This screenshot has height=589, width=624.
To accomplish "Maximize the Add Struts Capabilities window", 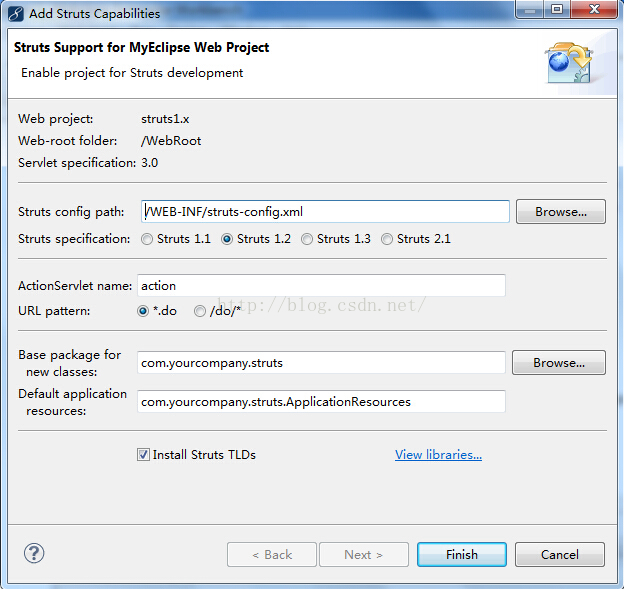I will [557, 9].
